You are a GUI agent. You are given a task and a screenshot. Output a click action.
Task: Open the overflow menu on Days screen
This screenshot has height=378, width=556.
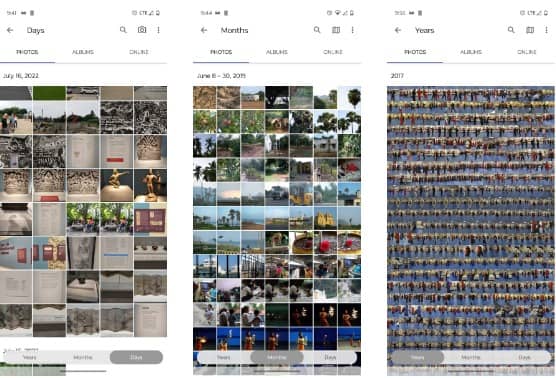point(158,30)
